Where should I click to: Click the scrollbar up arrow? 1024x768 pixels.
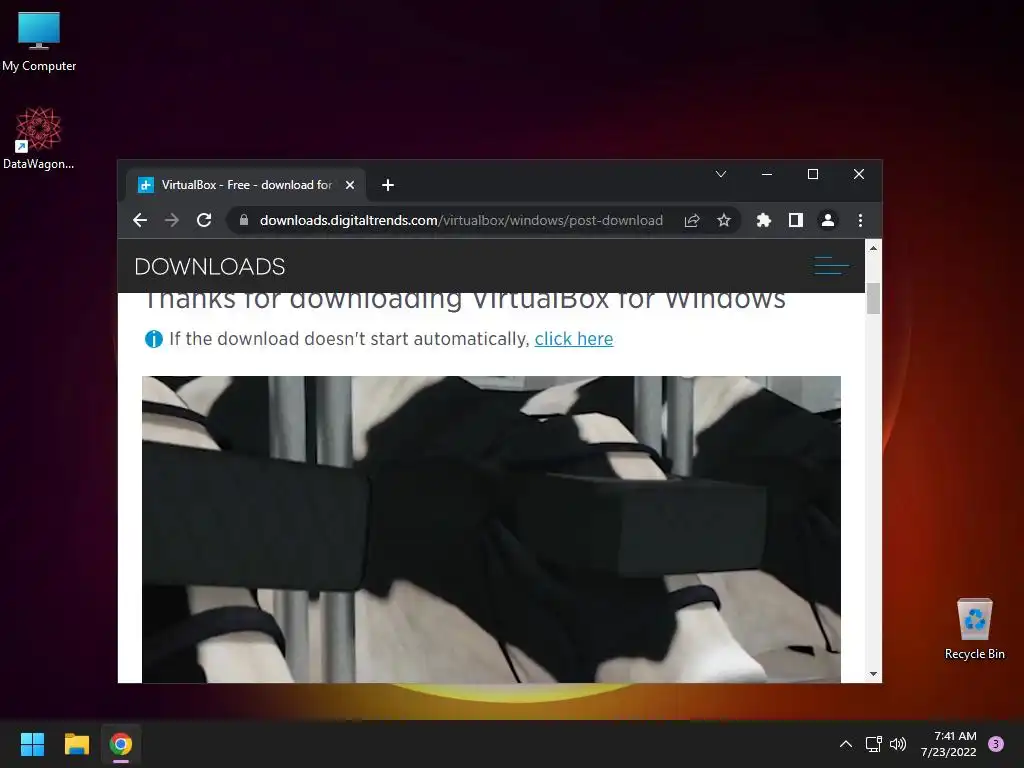(x=873, y=248)
